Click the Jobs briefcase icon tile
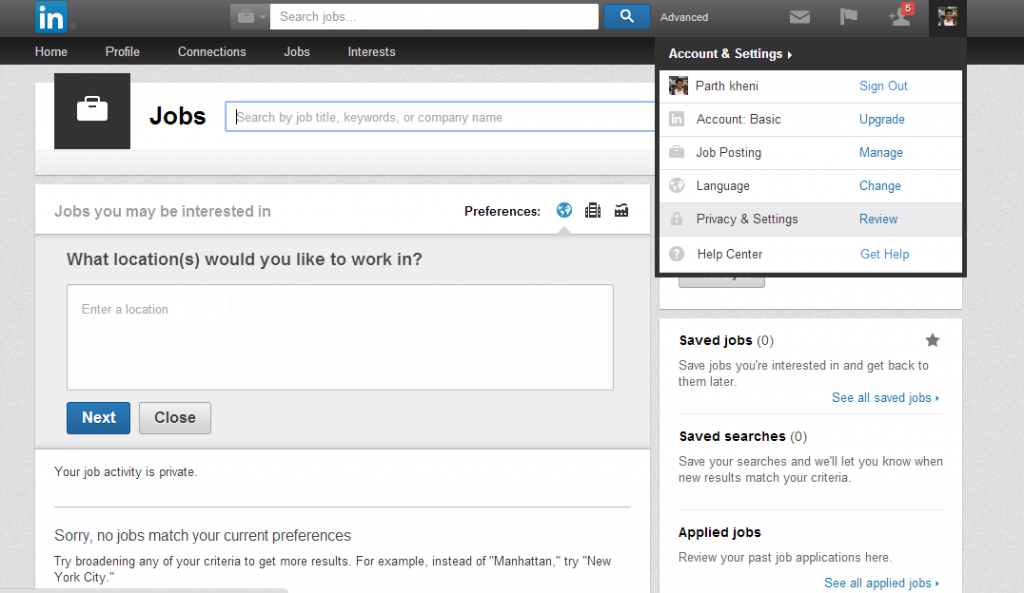The width and height of the screenshot is (1024, 593). 92,111
